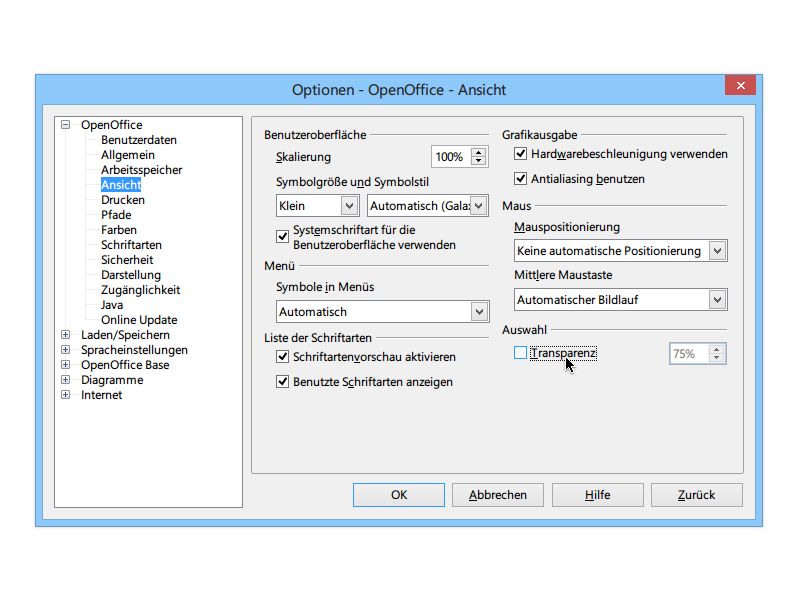Open the Farben options page
The width and height of the screenshot is (800, 600).
coord(118,230)
